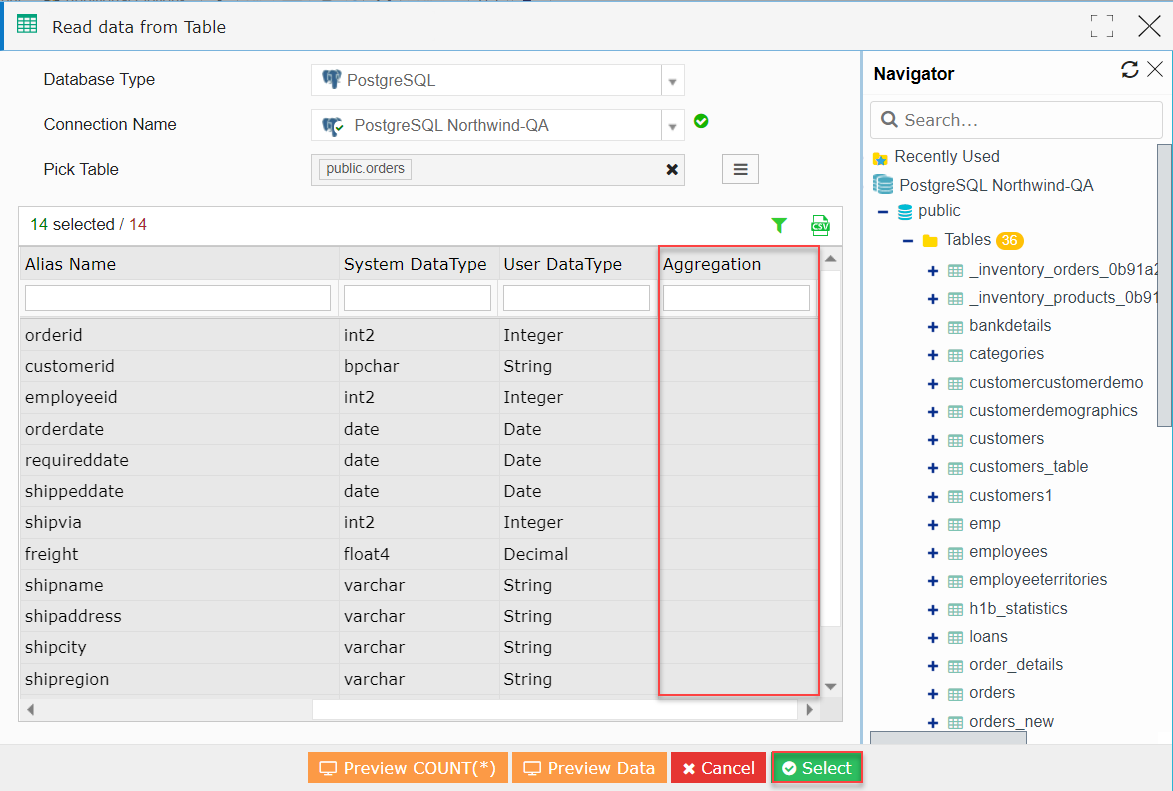Select PostgreSQL Northwind-QA database node
This screenshot has width=1173, height=791.
point(996,185)
